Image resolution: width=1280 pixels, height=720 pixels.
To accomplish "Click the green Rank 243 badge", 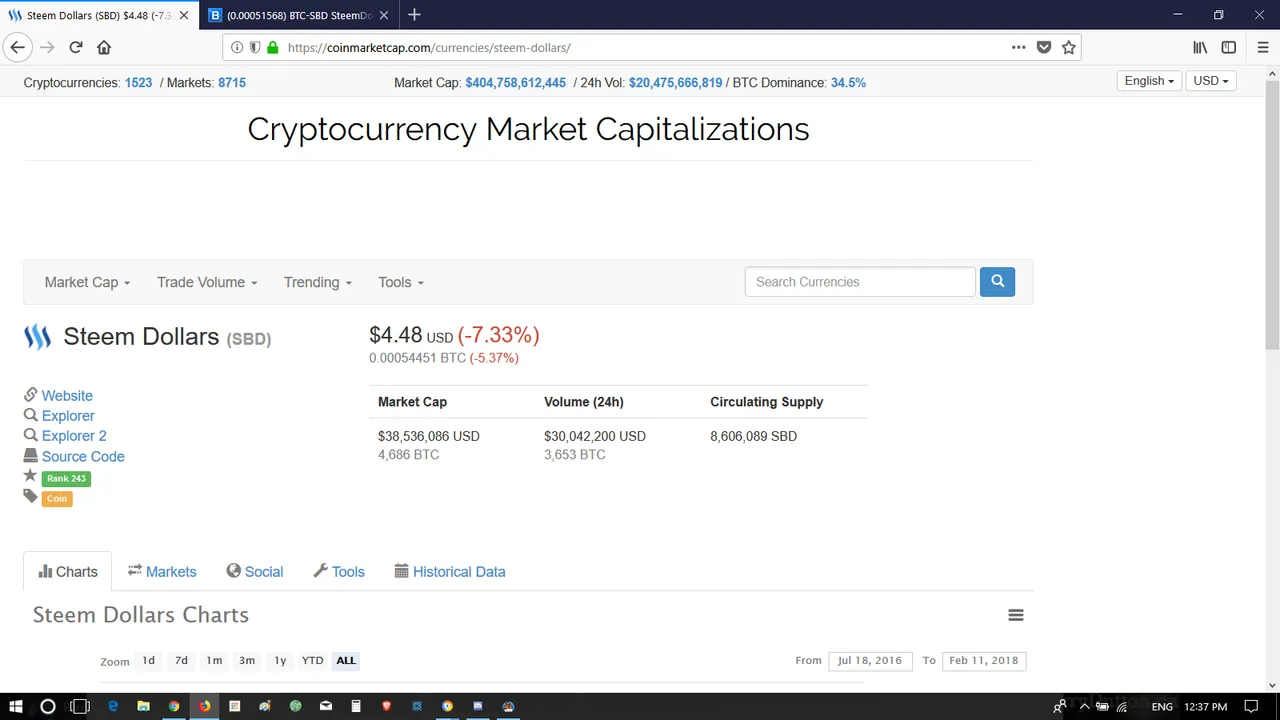I will point(66,478).
